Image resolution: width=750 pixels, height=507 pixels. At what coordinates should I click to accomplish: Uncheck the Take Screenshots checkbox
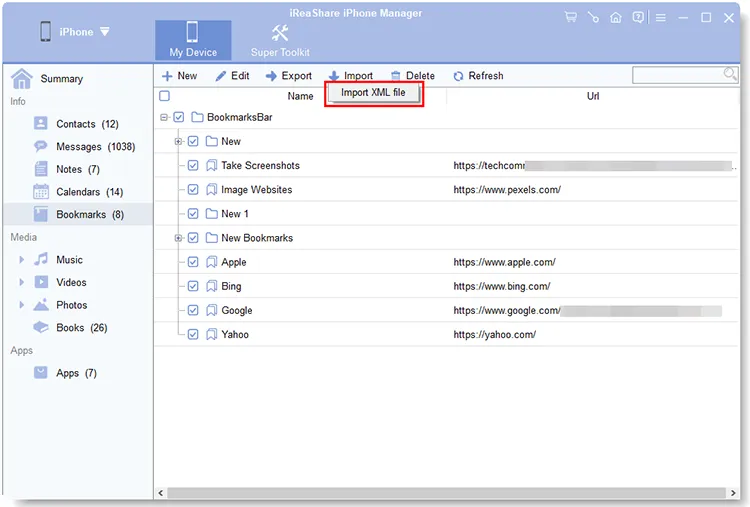(x=193, y=165)
